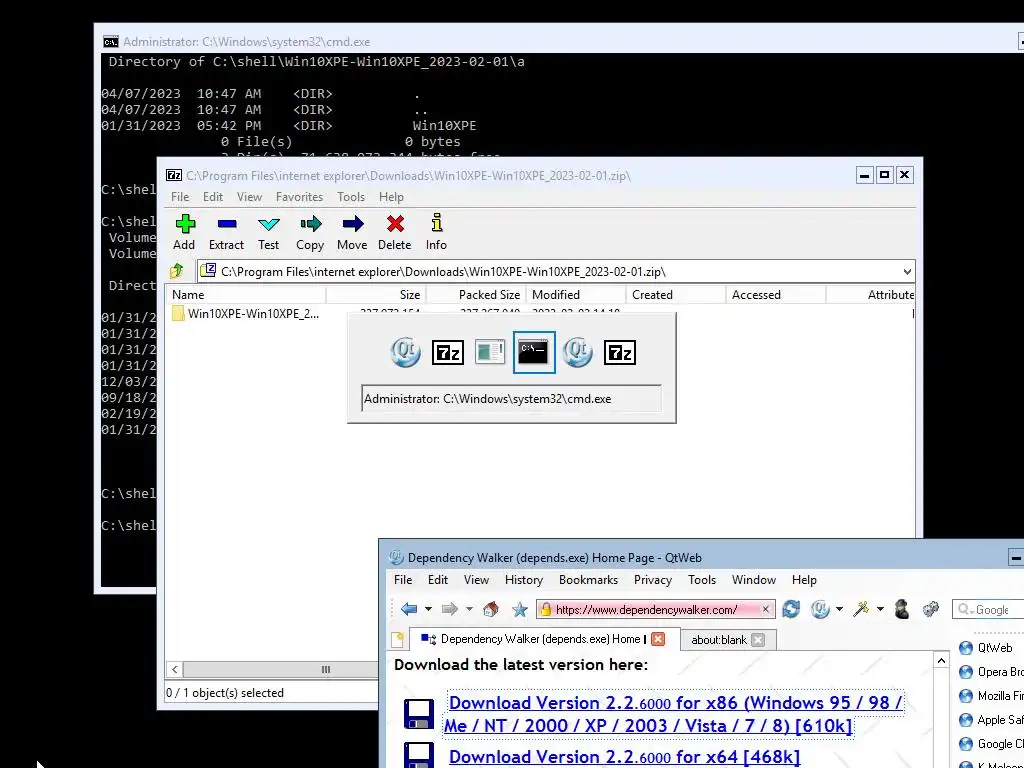Screen dimensions: 1024x768
Task: Click the left scroll arrow in 7-Zip list
Action: pos(174,669)
